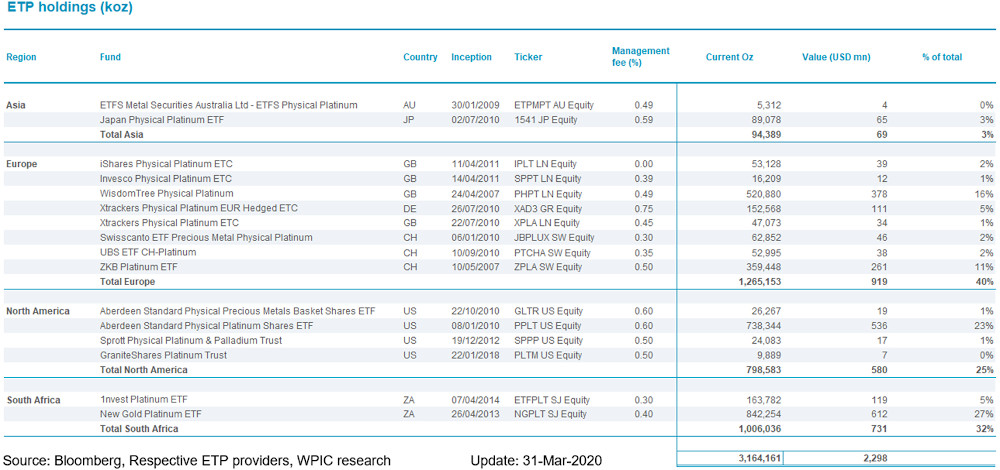The image size is (1000, 470).
Task: Click ticker 'XAD3 GR Equity'
Action: pos(548,208)
